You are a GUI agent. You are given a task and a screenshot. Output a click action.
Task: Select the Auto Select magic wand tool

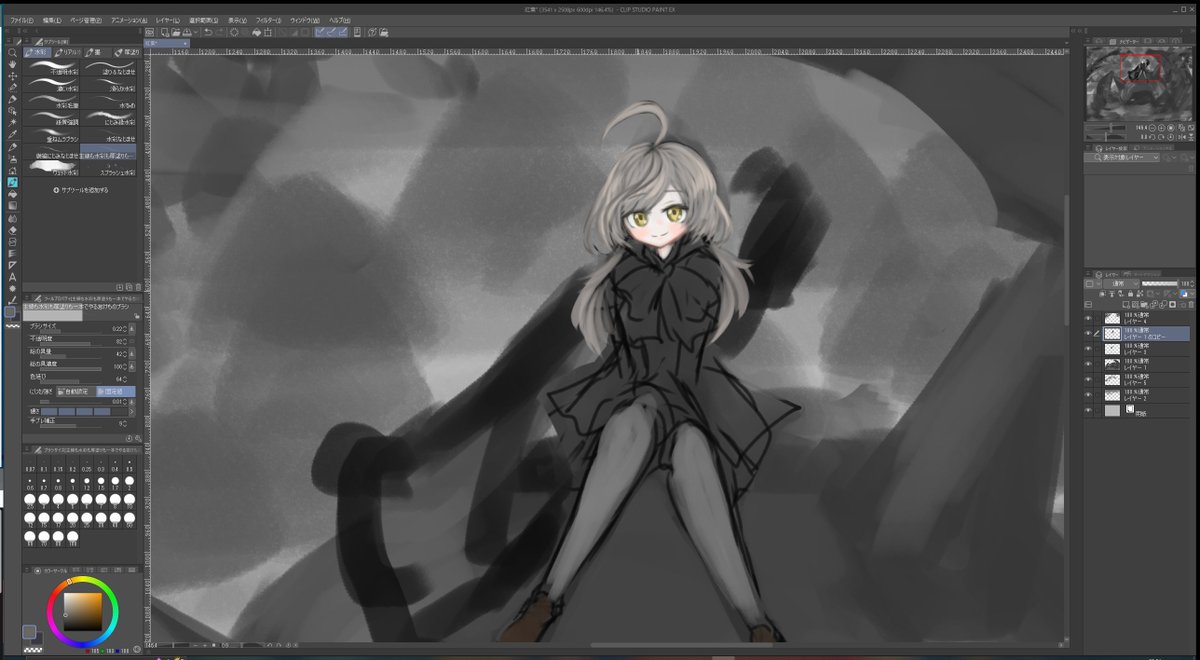pos(12,123)
